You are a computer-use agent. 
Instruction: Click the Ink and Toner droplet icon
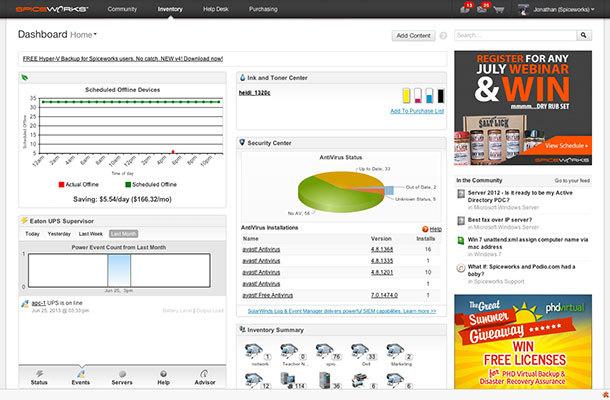tap(242, 78)
